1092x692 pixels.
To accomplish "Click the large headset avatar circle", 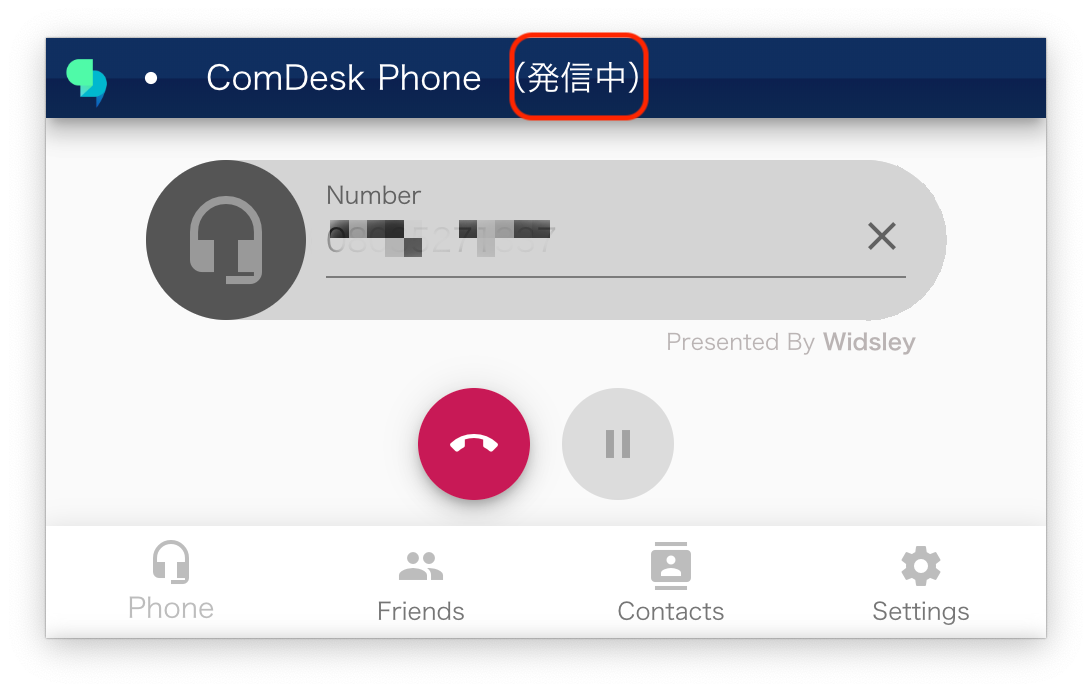I will pyautogui.click(x=226, y=240).
